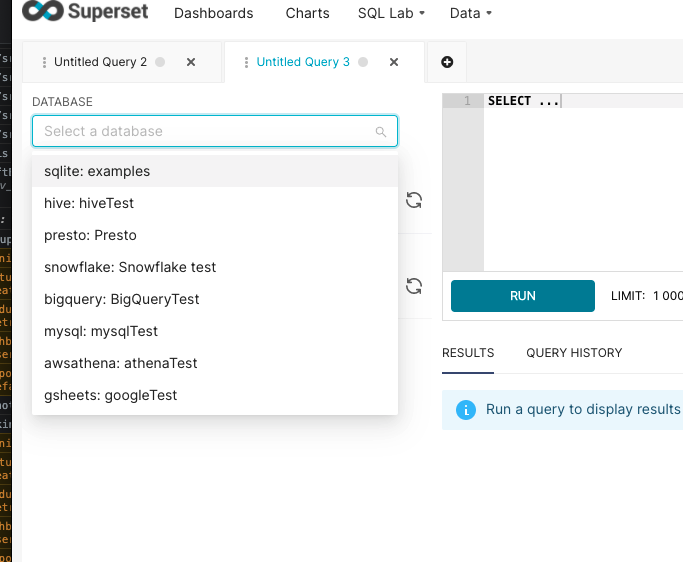Click the info icon in results notice
This screenshot has height=562, width=683.
(x=466, y=410)
